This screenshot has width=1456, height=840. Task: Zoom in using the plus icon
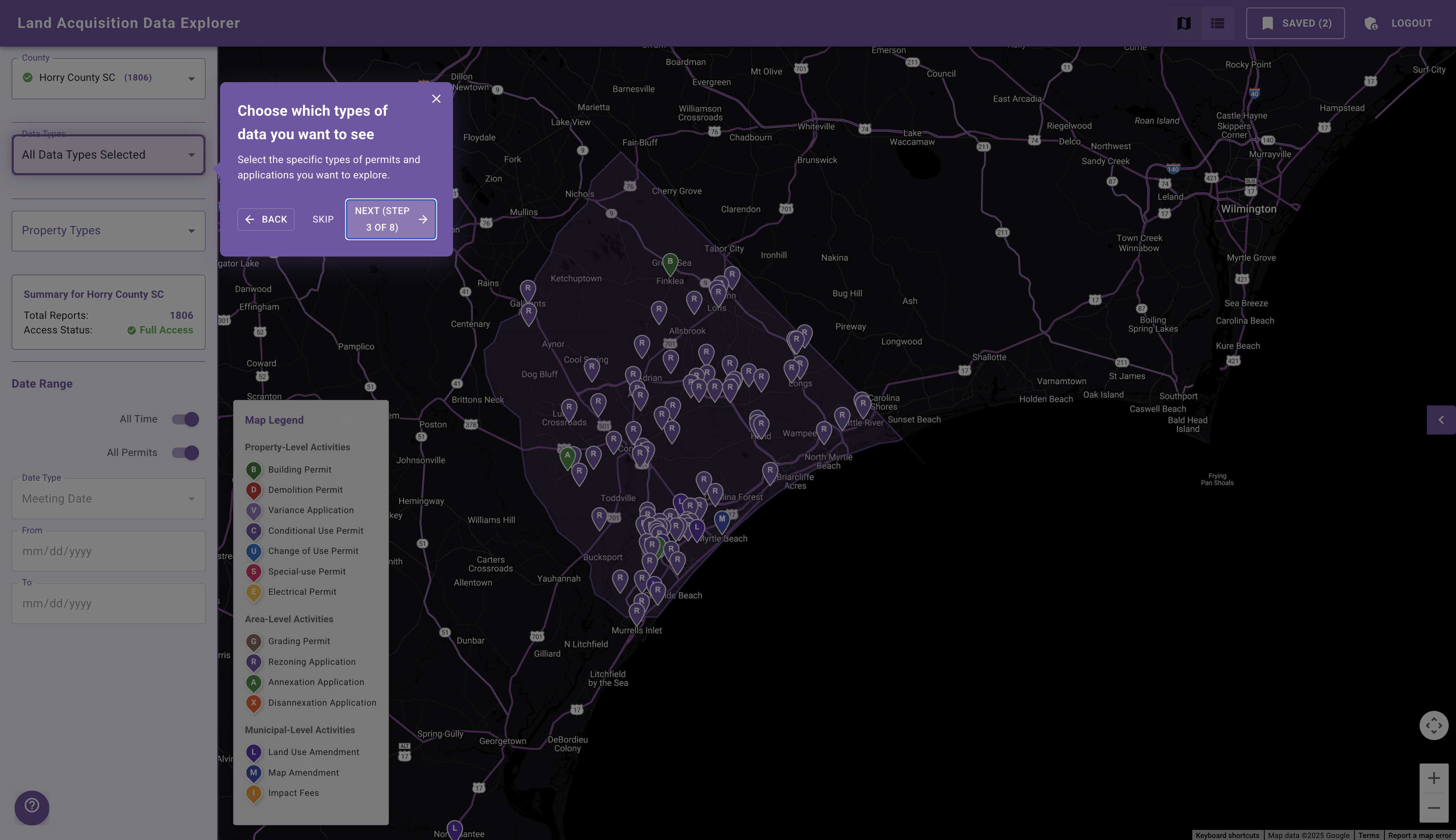tap(1434, 777)
